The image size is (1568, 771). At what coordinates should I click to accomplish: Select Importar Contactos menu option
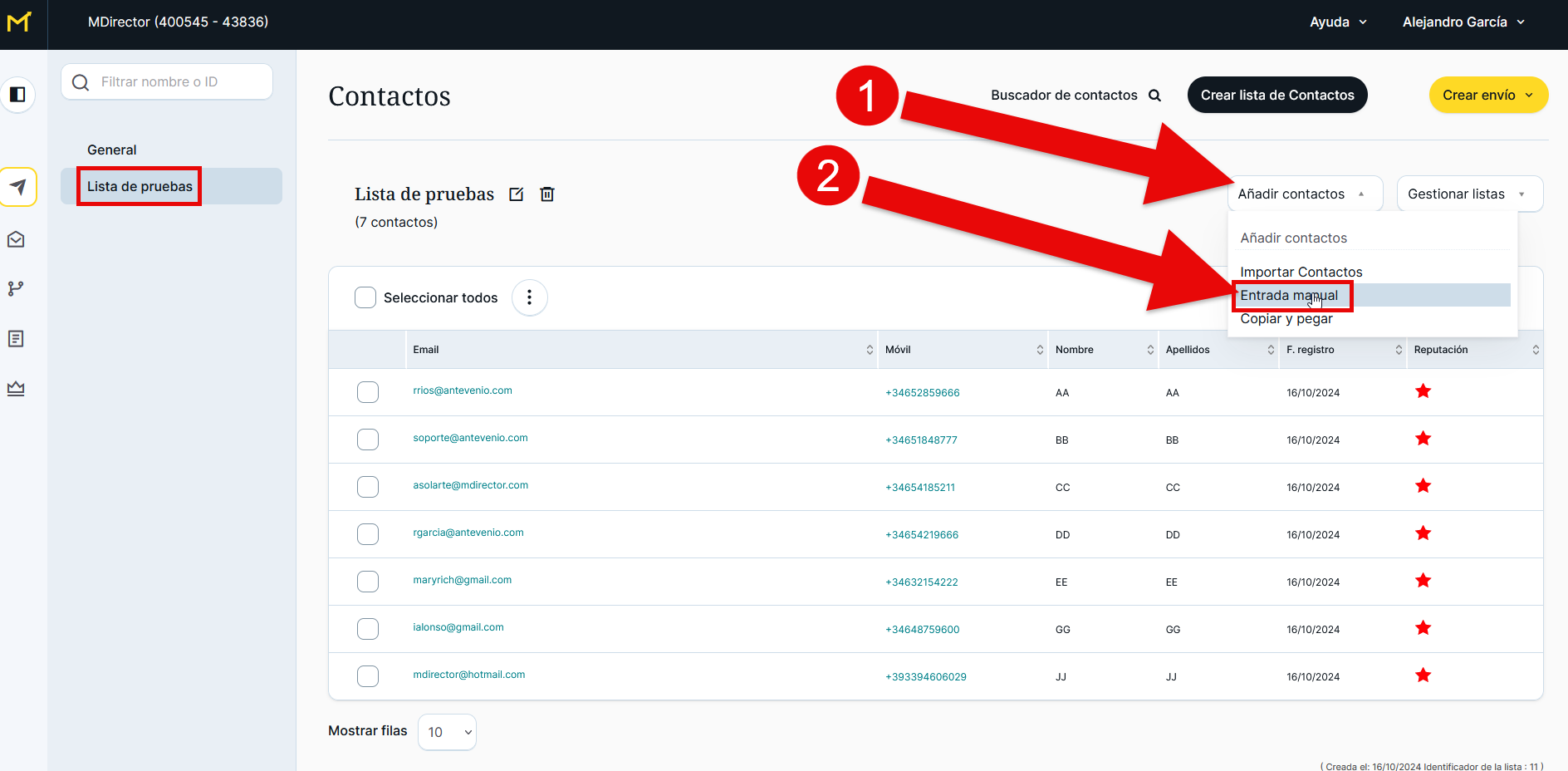(1301, 272)
